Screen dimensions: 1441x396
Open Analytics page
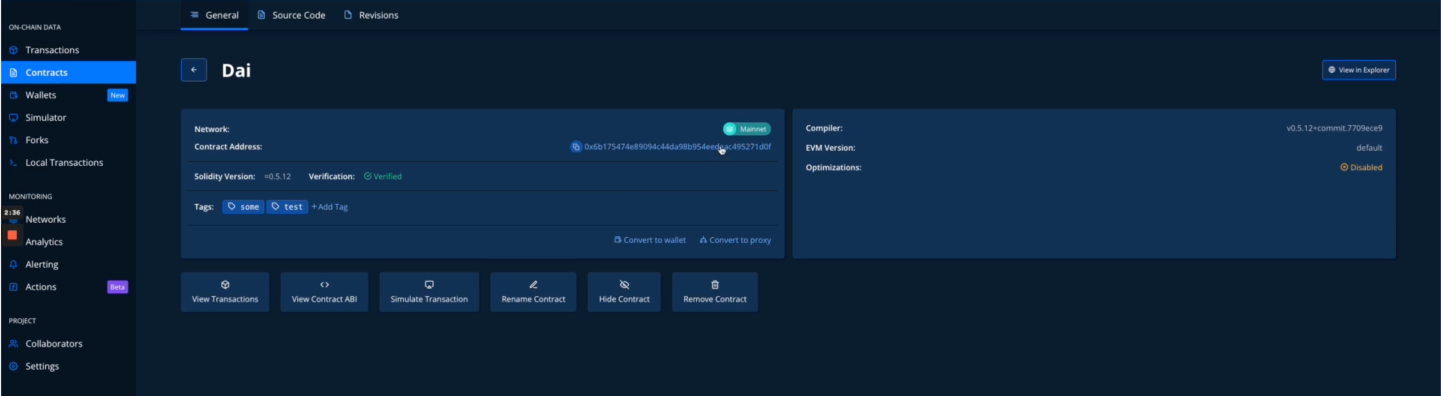pyautogui.click(x=44, y=242)
